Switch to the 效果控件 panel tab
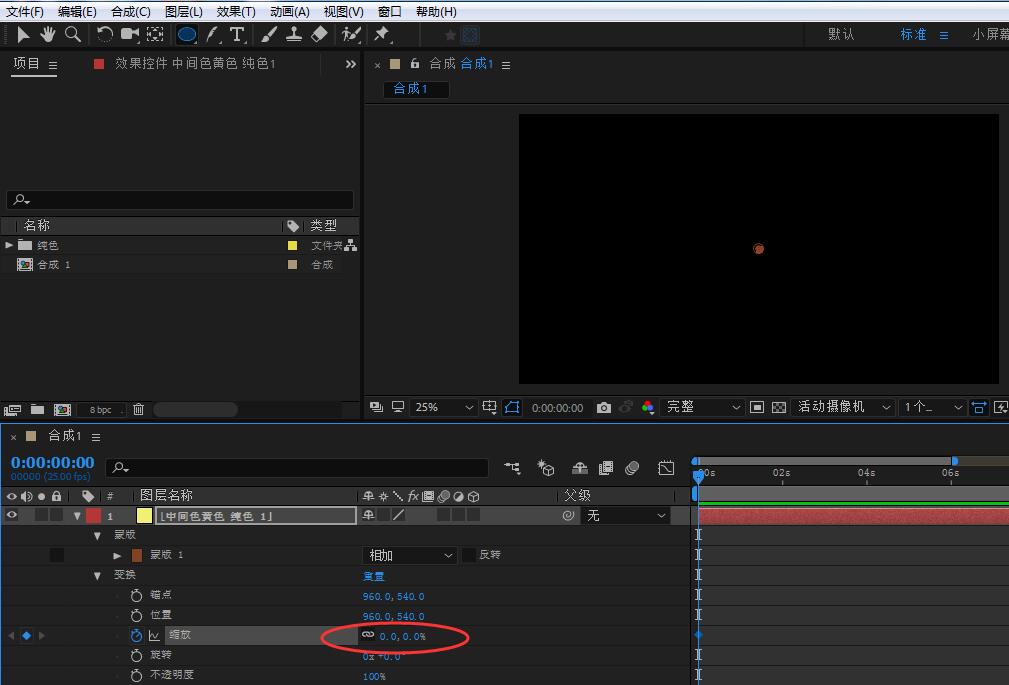Screen dimensions: 1009x685 click(194, 64)
